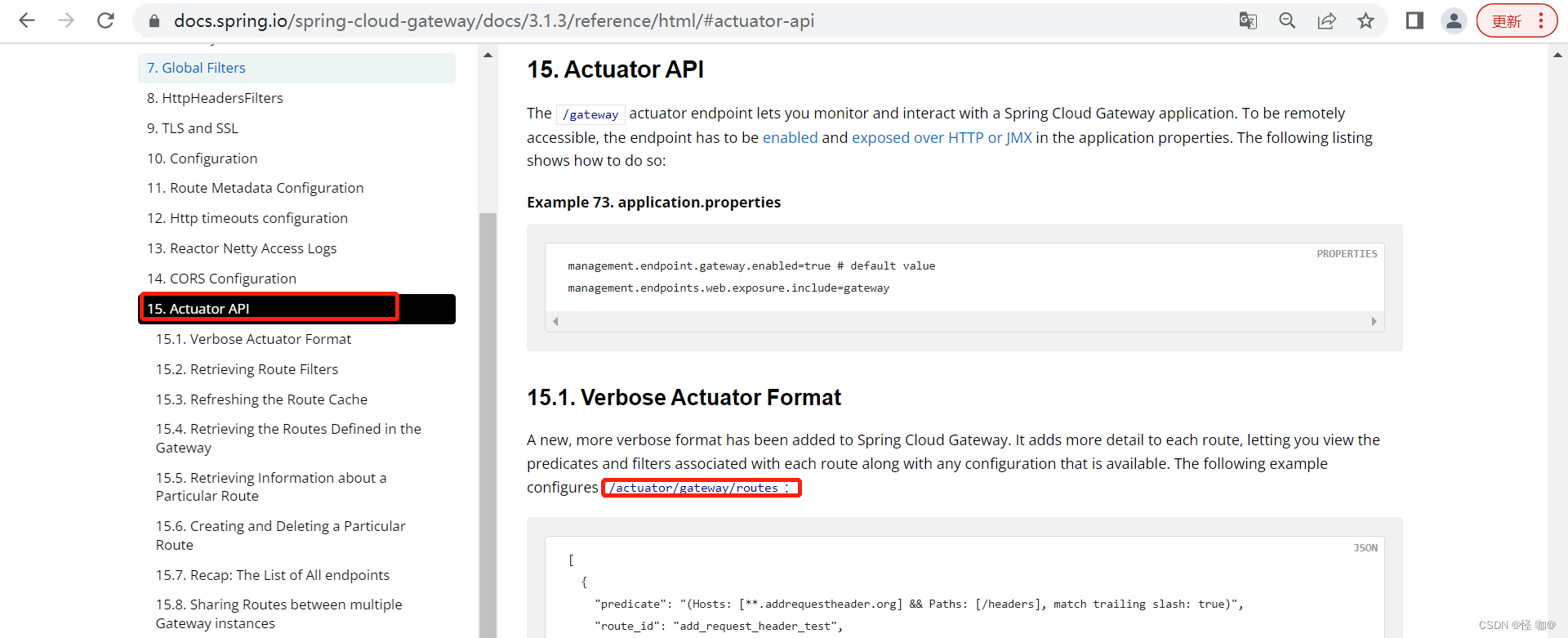Open 15.5. Retrieving Information about a Route
This screenshot has width=1568, height=638.
click(x=271, y=487)
